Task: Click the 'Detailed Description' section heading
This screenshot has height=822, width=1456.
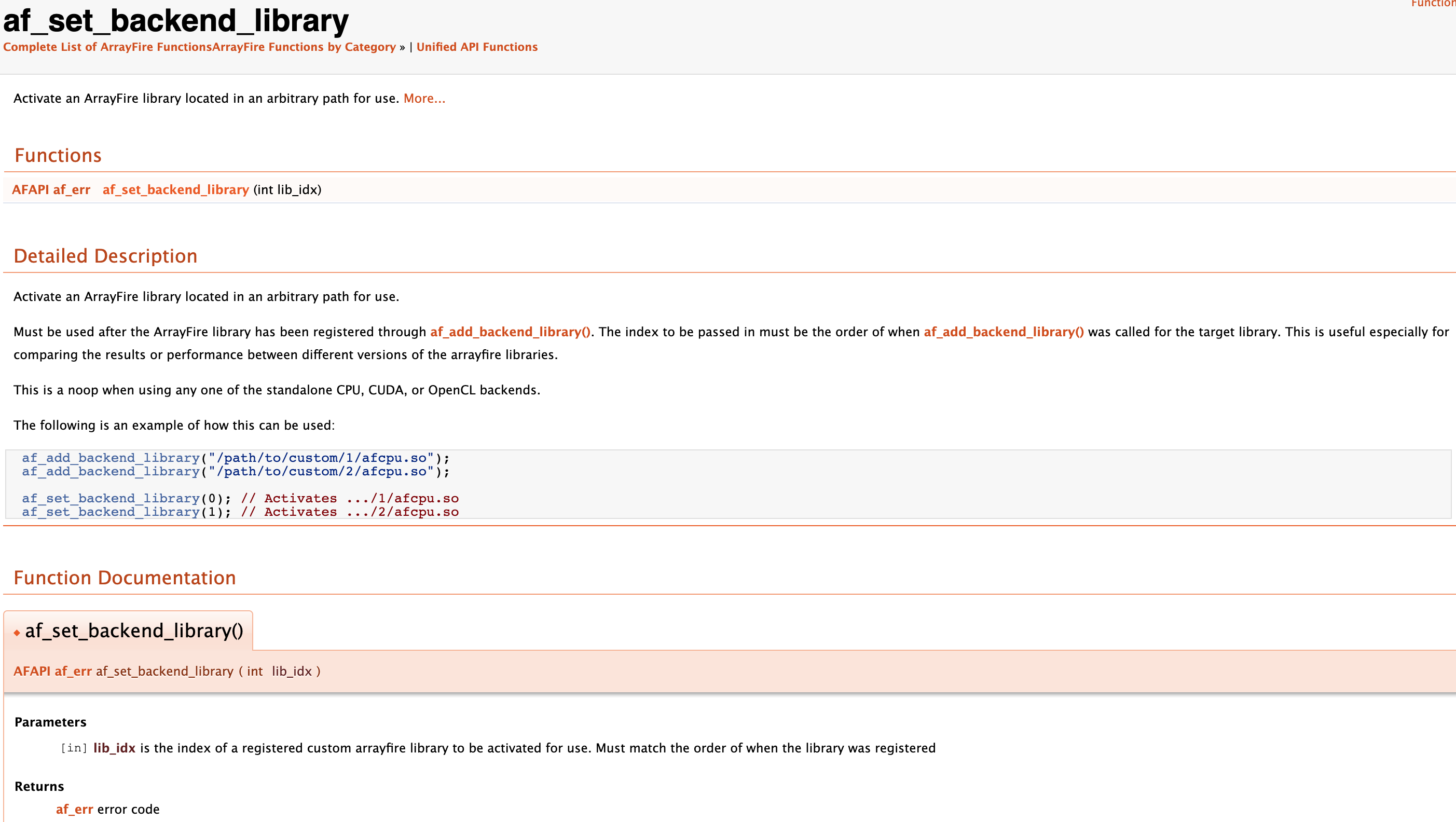Action: tap(105, 256)
